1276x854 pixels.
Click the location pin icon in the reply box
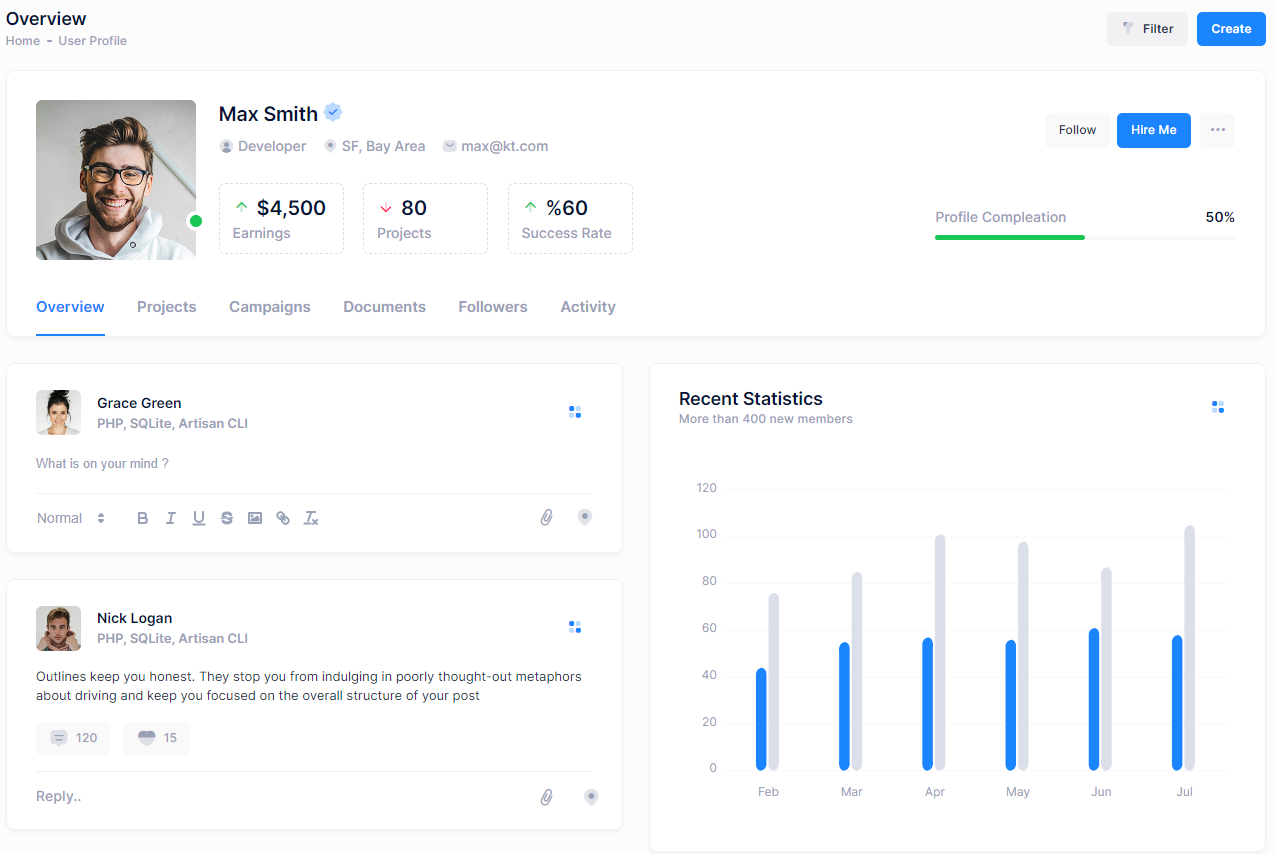591,797
